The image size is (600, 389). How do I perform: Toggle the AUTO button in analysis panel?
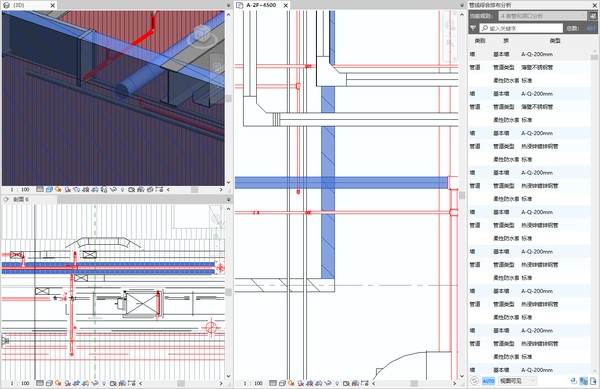[488, 381]
